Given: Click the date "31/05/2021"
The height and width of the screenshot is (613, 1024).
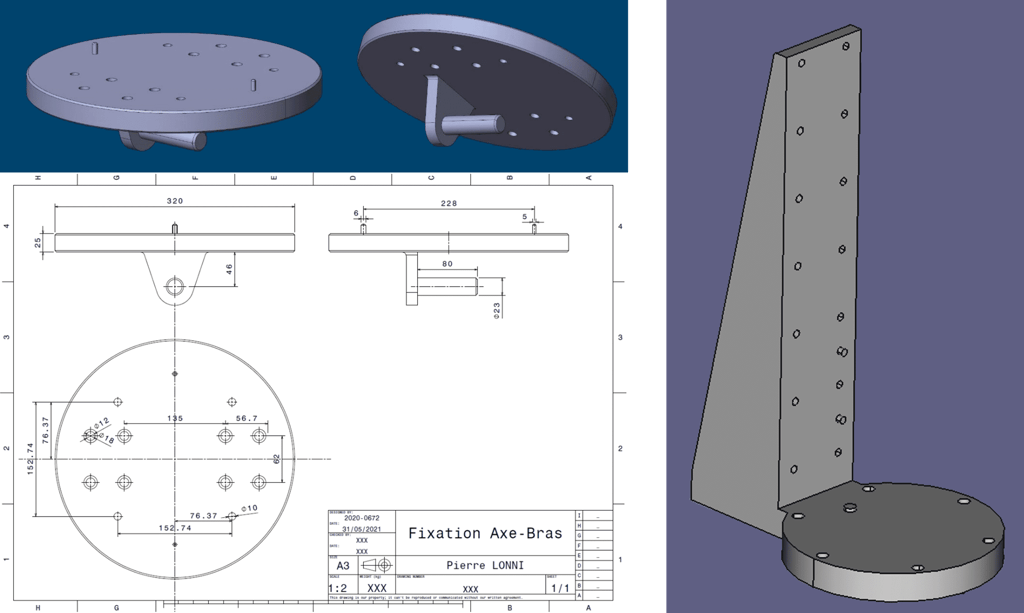Looking at the screenshot, I should pyautogui.click(x=361, y=529).
